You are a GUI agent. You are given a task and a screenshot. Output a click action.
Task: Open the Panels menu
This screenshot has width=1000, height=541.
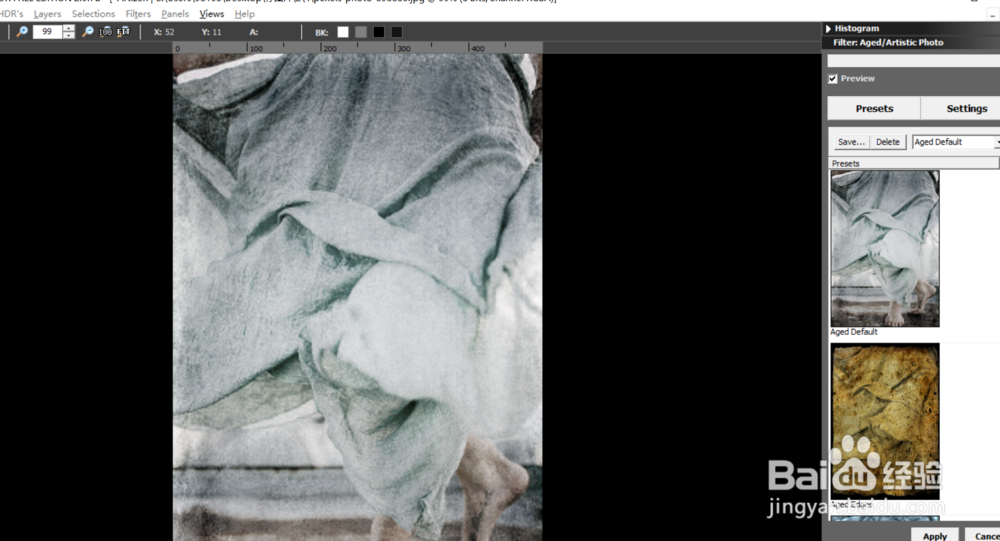point(175,13)
